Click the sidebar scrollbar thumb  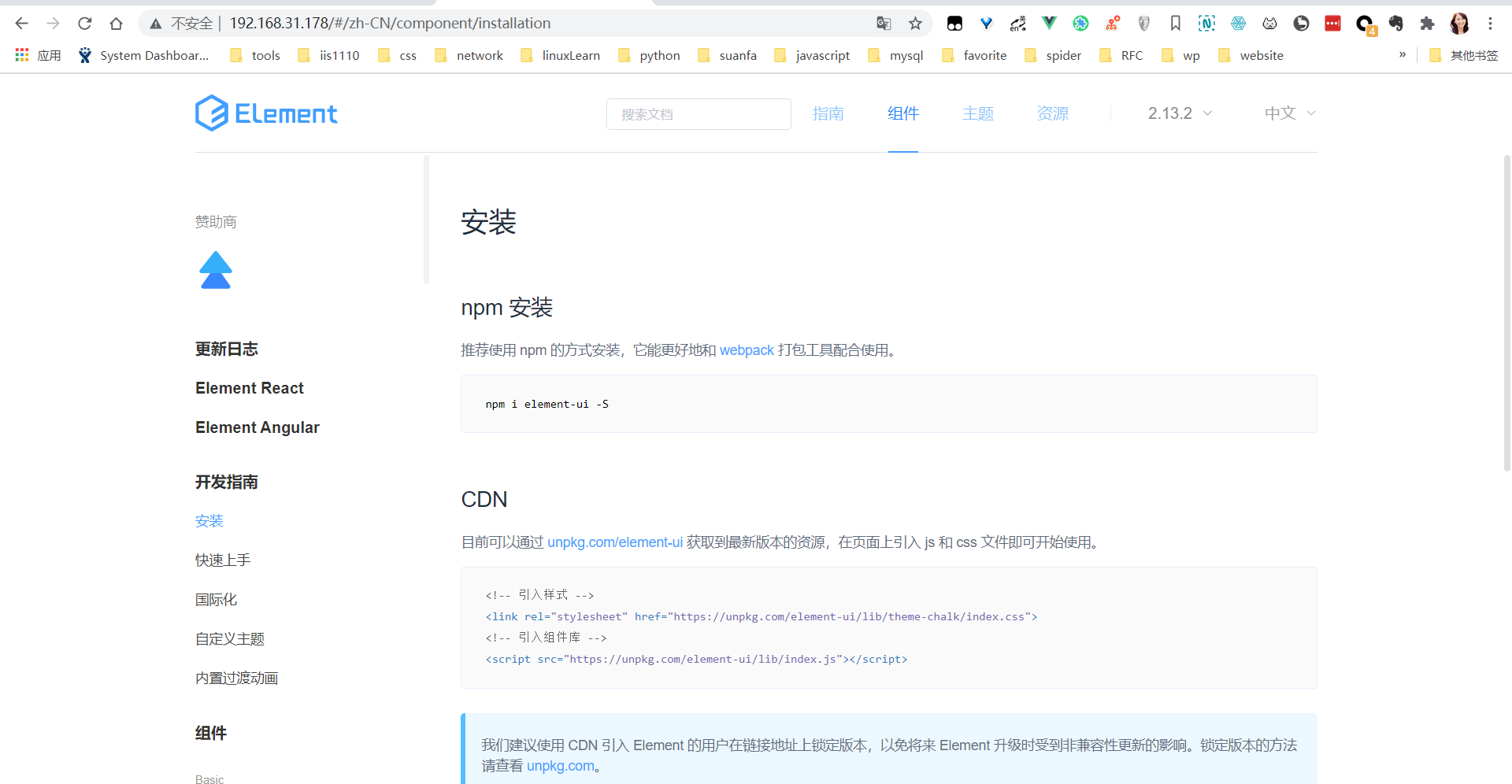[426, 220]
